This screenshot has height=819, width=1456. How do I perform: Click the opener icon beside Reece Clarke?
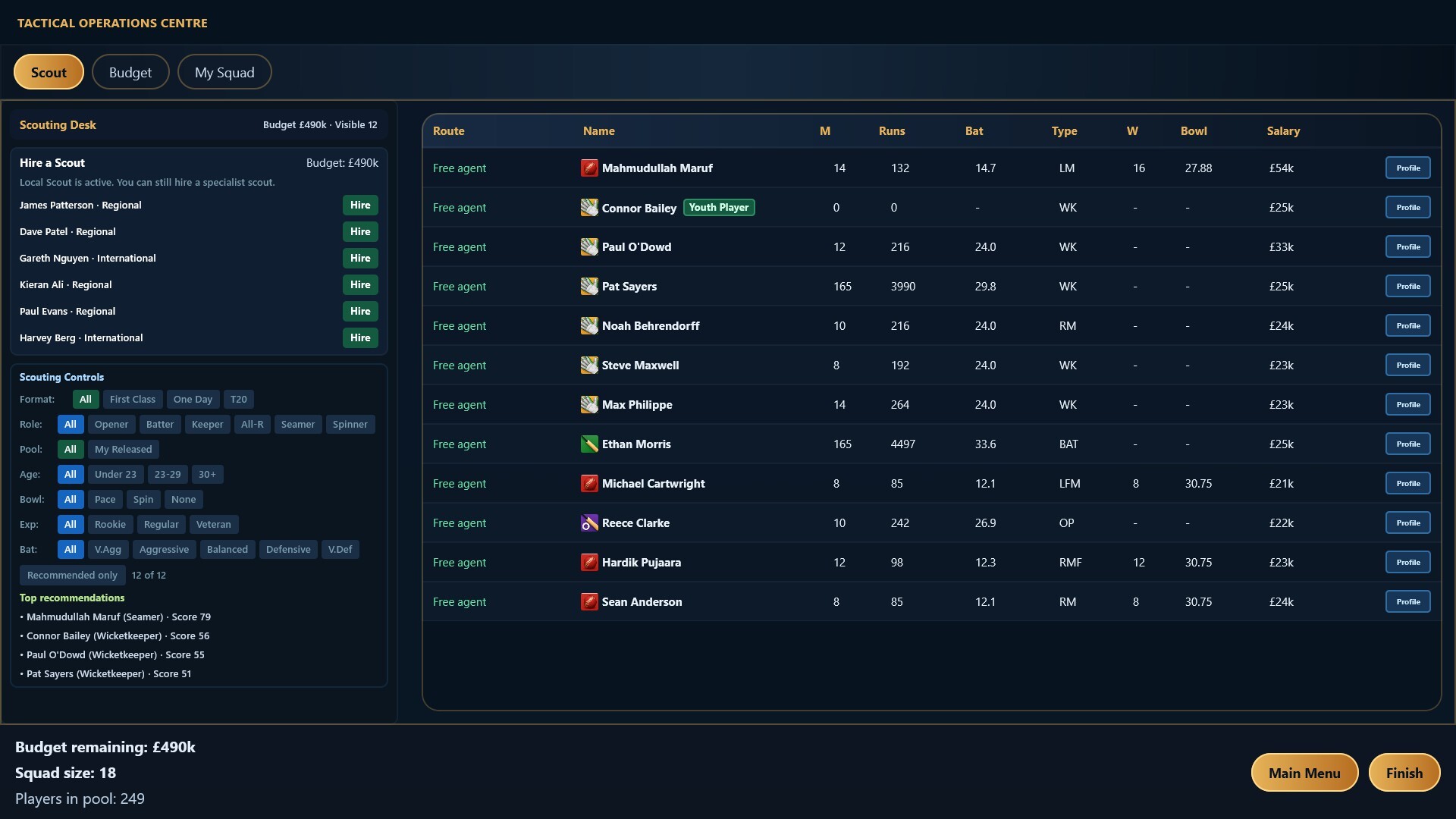pos(589,523)
